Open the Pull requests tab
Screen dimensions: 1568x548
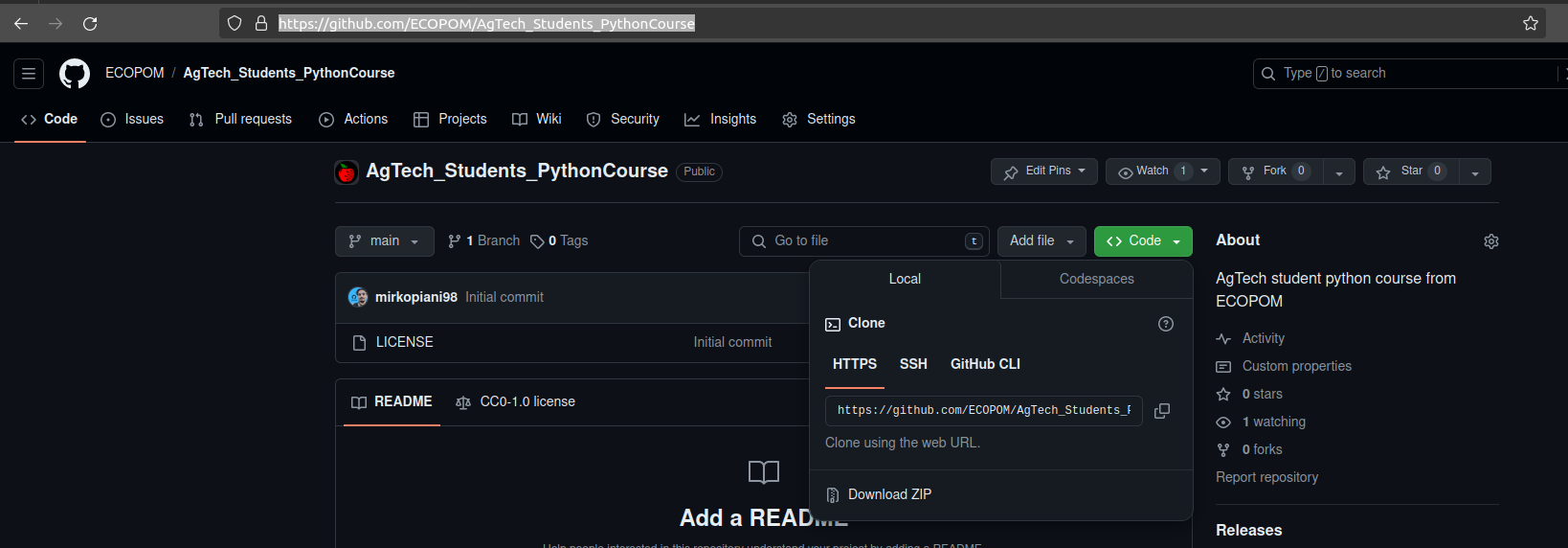[241, 119]
